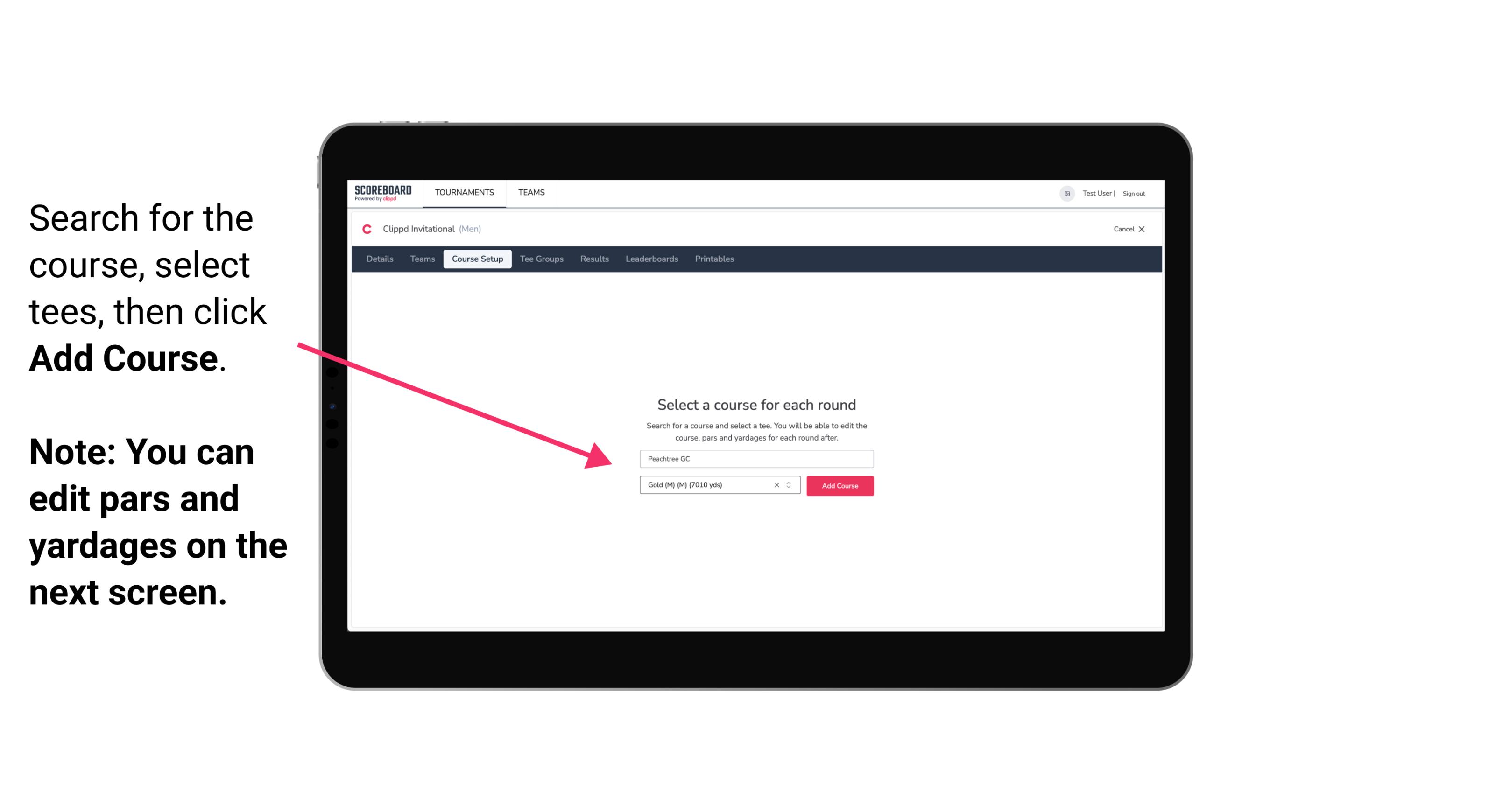This screenshot has width=1510, height=812.
Task: Click the clear 'X' icon in tee dropdown
Action: (776, 485)
